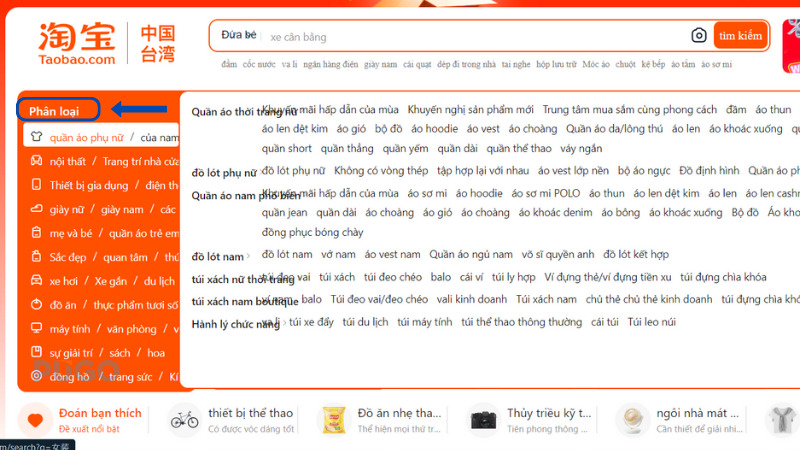Image resolution: width=800 pixels, height=450 pixels.
Task: Open the Đứa bé search type selector
Action: 241,36
